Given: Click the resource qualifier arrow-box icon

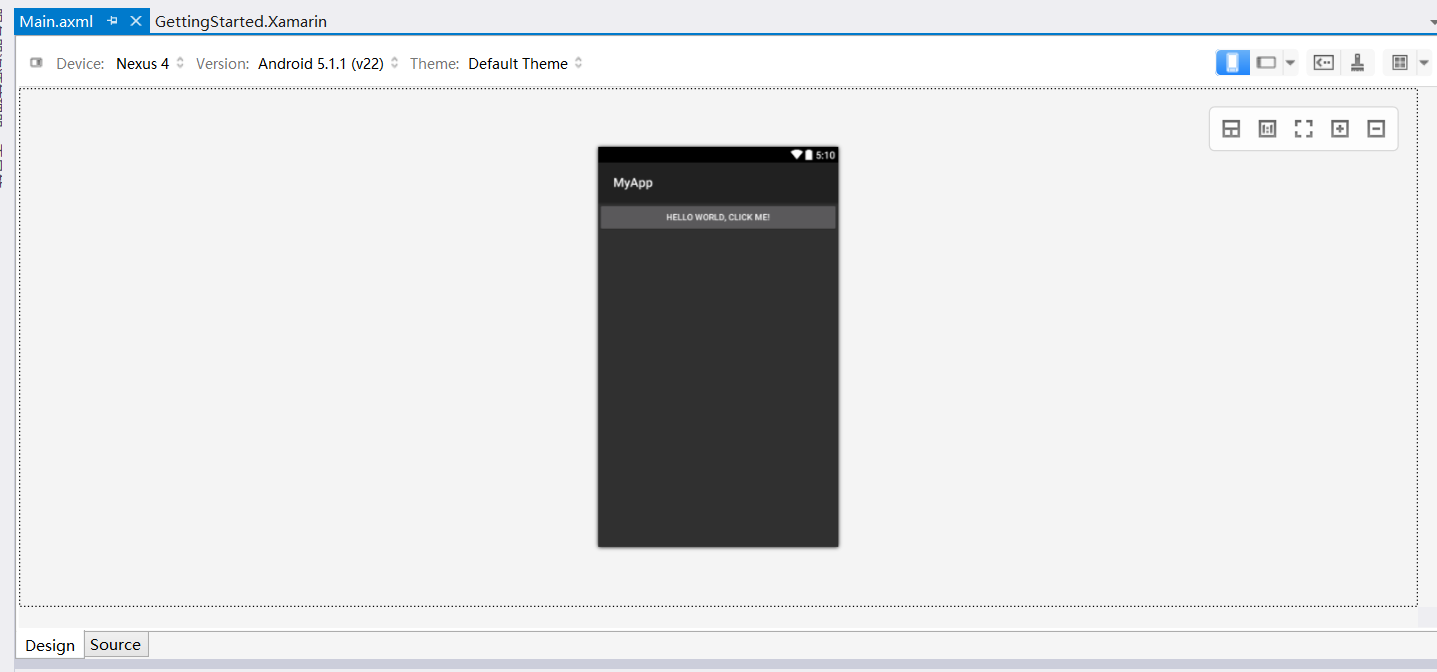Looking at the screenshot, I should [1323, 63].
